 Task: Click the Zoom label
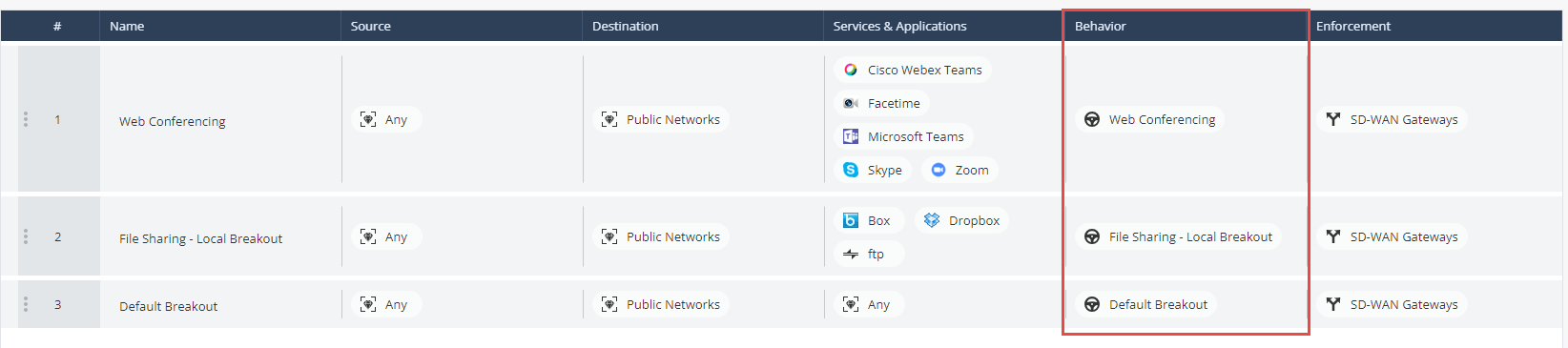(972, 170)
